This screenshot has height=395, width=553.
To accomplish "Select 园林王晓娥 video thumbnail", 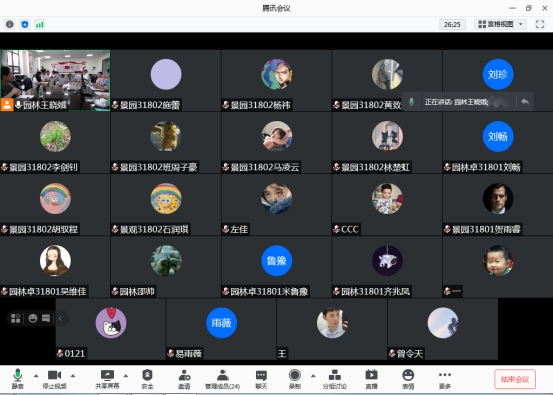I will tap(55, 80).
